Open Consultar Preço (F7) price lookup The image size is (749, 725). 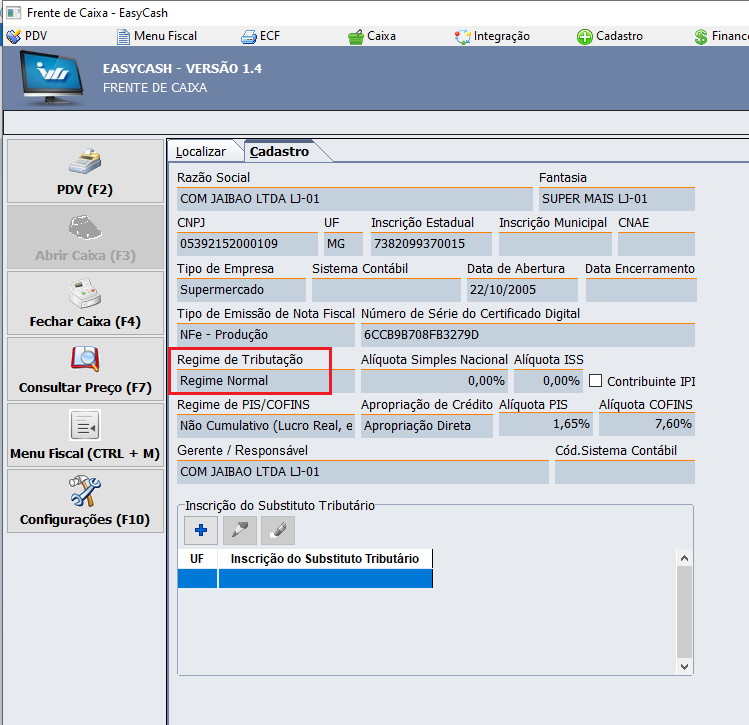pos(84,369)
